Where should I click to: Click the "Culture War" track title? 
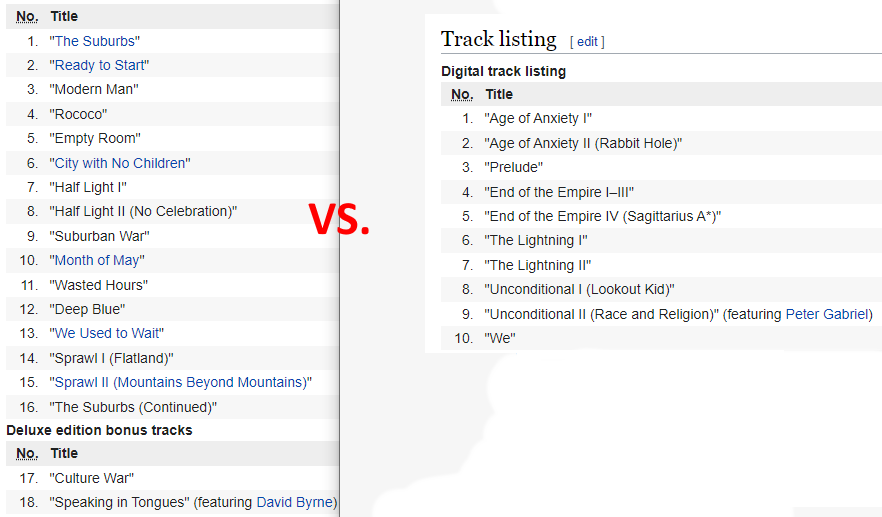92,478
